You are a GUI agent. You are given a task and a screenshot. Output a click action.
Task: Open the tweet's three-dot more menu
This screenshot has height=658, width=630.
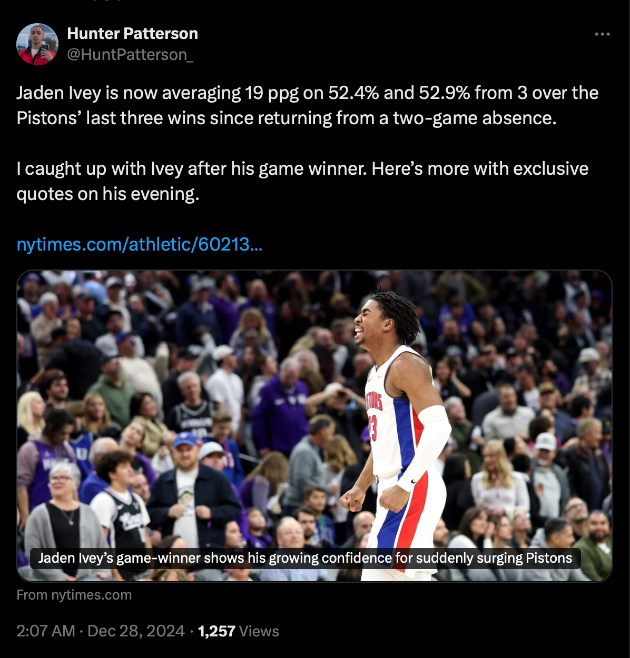point(602,34)
